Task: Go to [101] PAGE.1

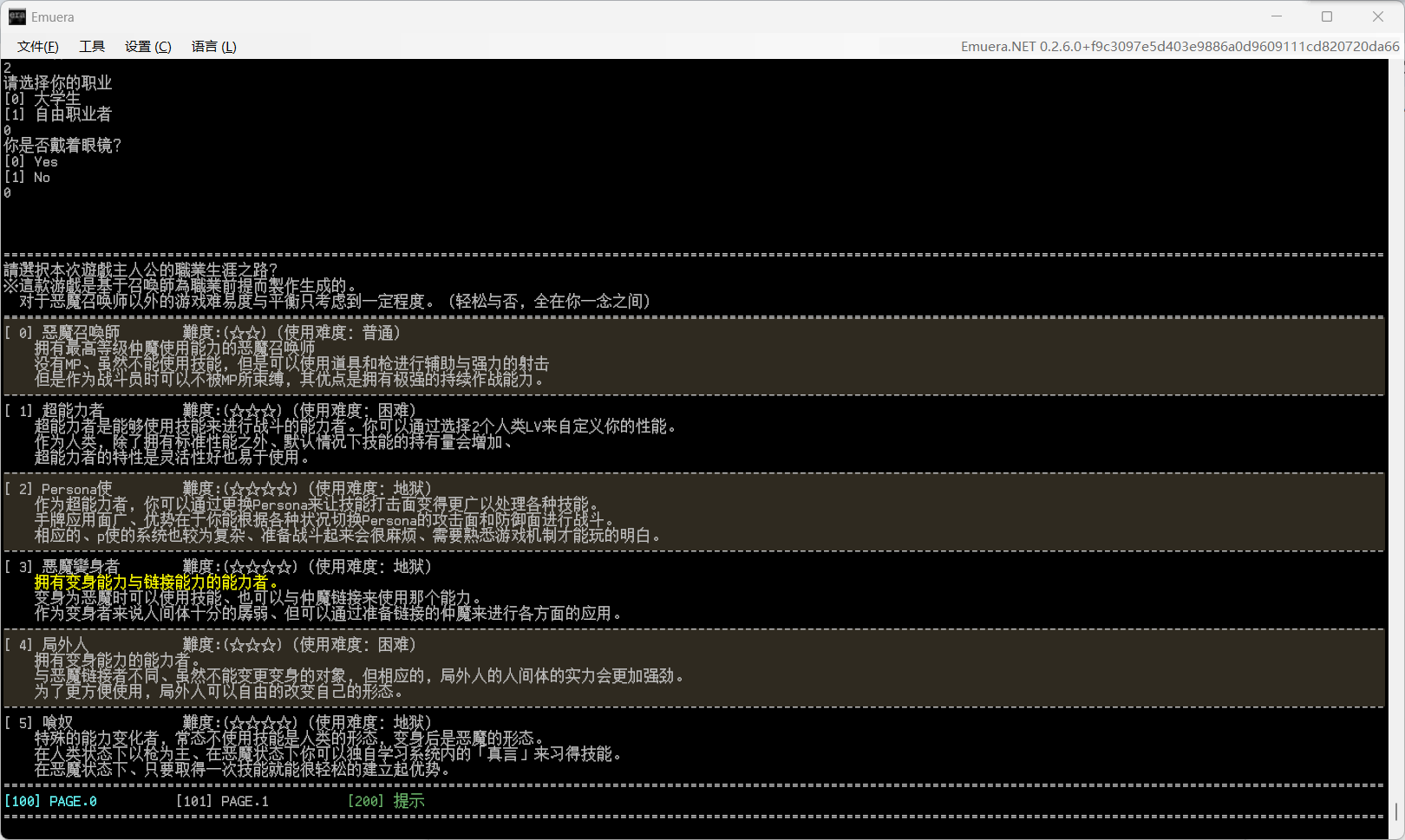Action: pos(222,802)
